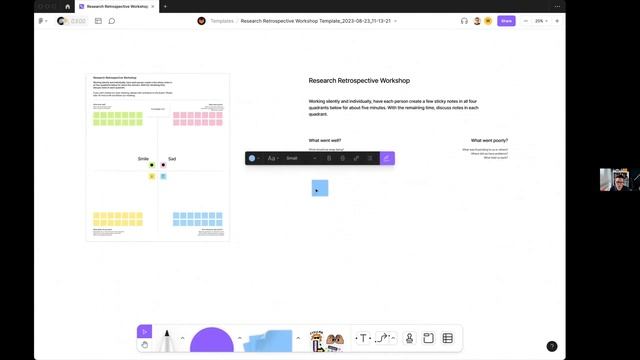
Task: Click the 'What went well?' label
Action: point(325,140)
